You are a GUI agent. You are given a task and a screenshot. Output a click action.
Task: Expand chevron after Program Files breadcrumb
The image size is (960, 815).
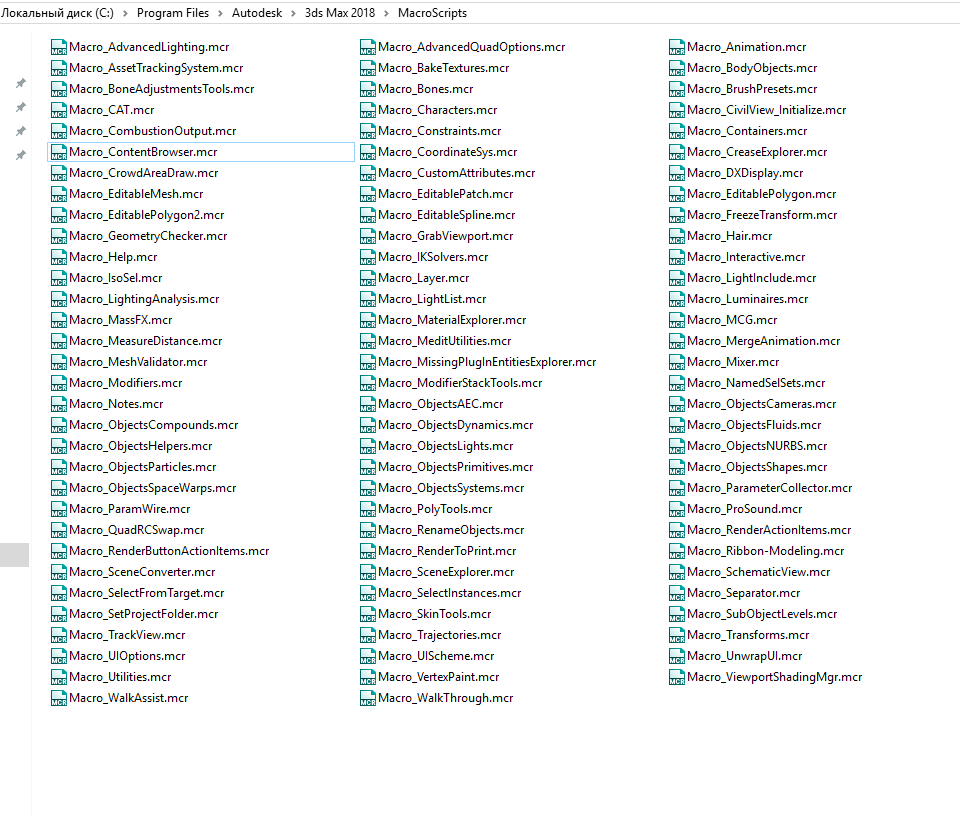click(220, 13)
